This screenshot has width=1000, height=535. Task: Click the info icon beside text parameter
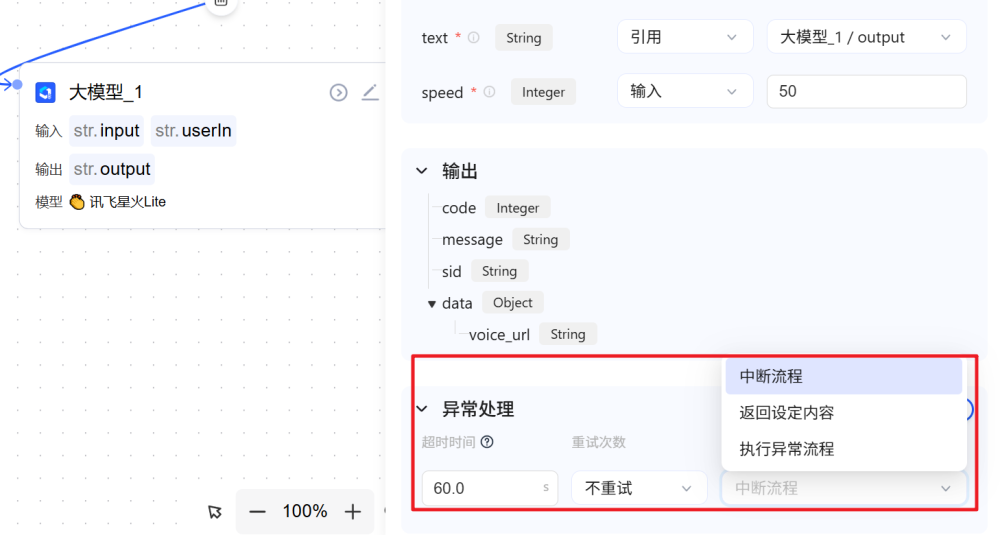474,38
